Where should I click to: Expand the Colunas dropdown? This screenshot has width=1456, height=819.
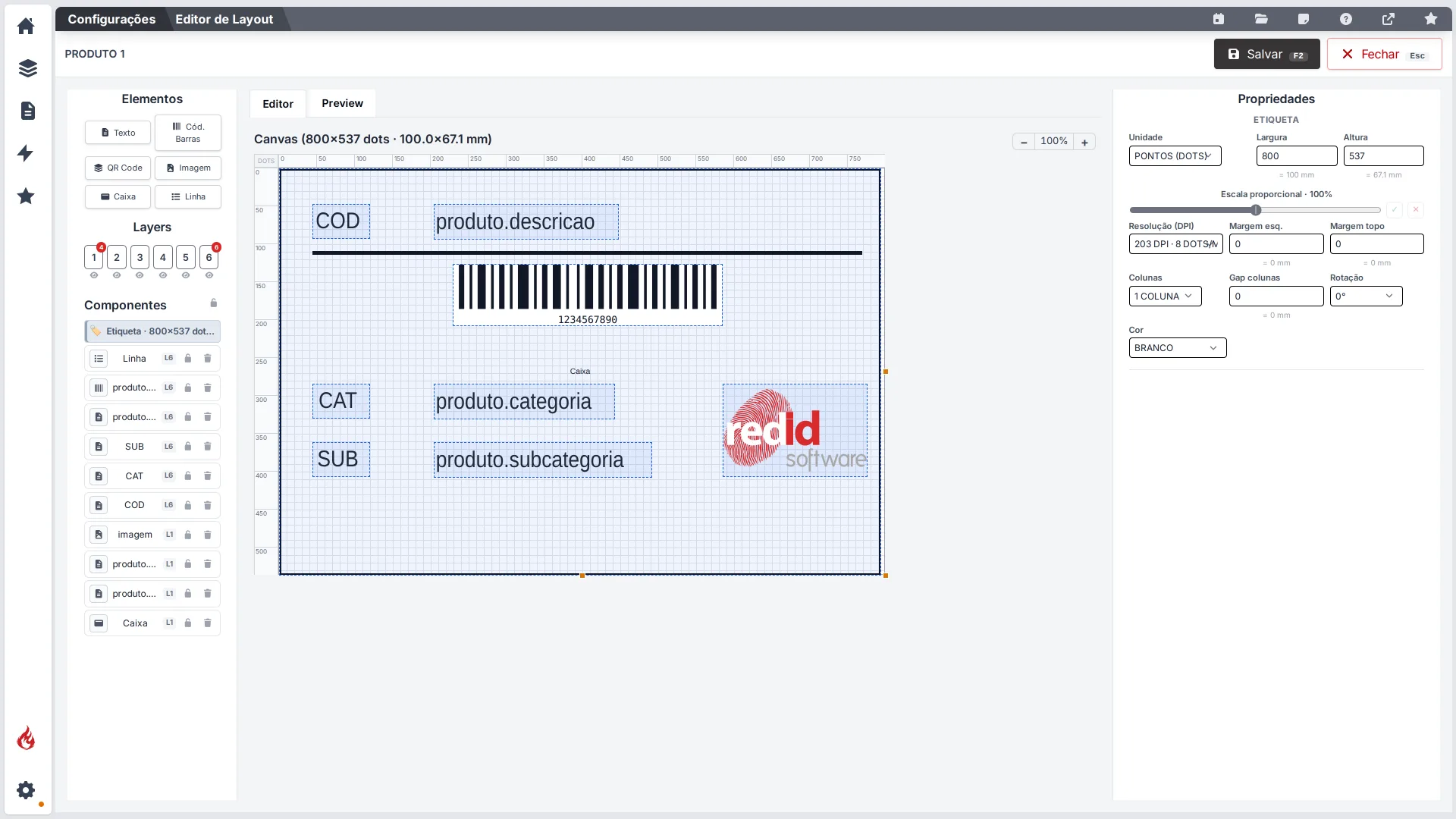[1165, 296]
